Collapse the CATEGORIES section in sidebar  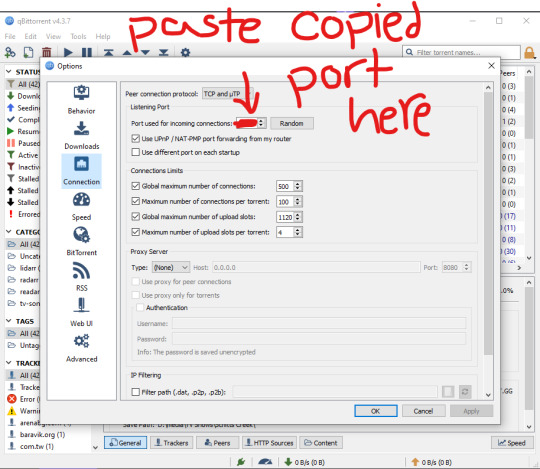click(9, 232)
